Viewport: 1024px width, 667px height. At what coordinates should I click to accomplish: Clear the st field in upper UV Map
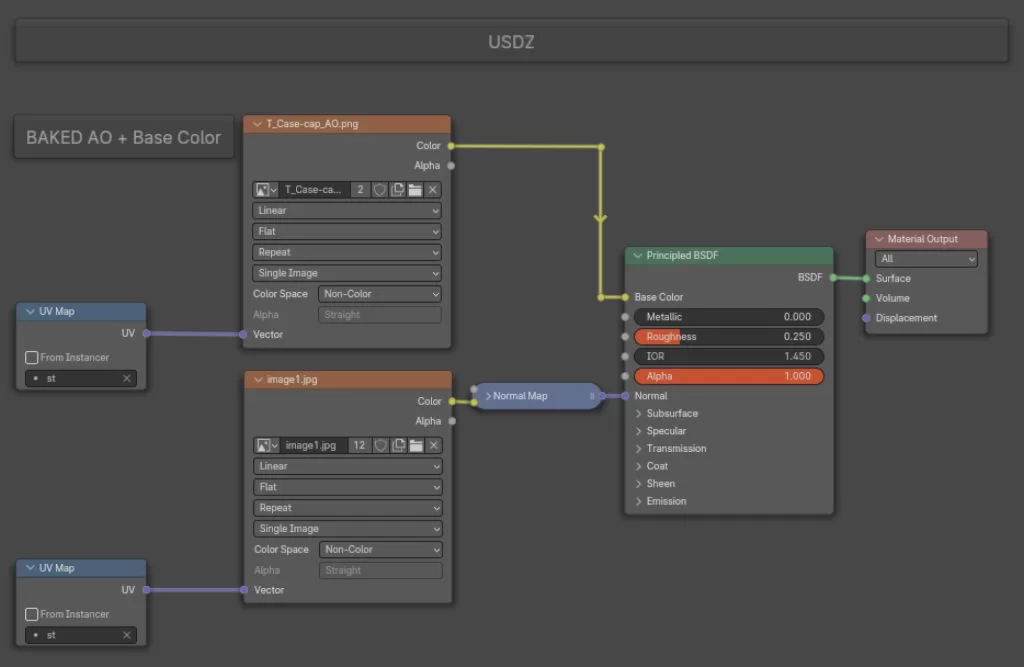point(127,379)
